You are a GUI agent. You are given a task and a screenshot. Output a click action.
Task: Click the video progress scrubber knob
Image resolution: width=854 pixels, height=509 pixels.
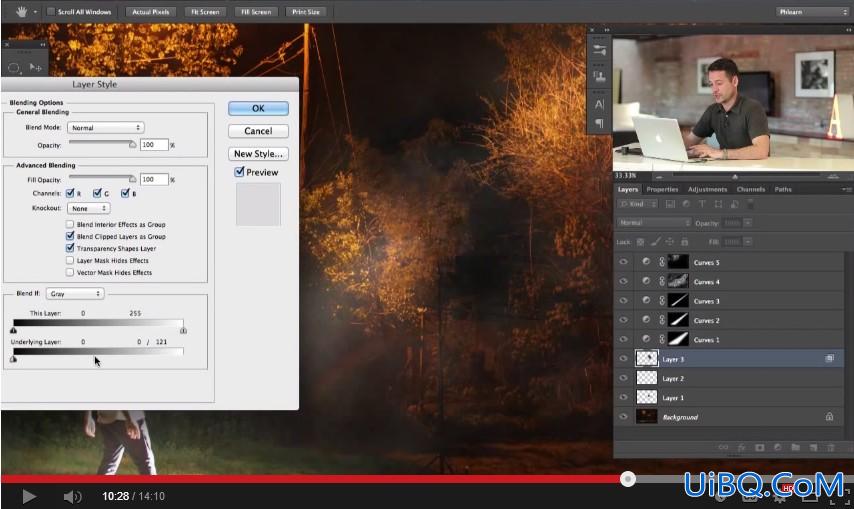pyautogui.click(x=628, y=479)
